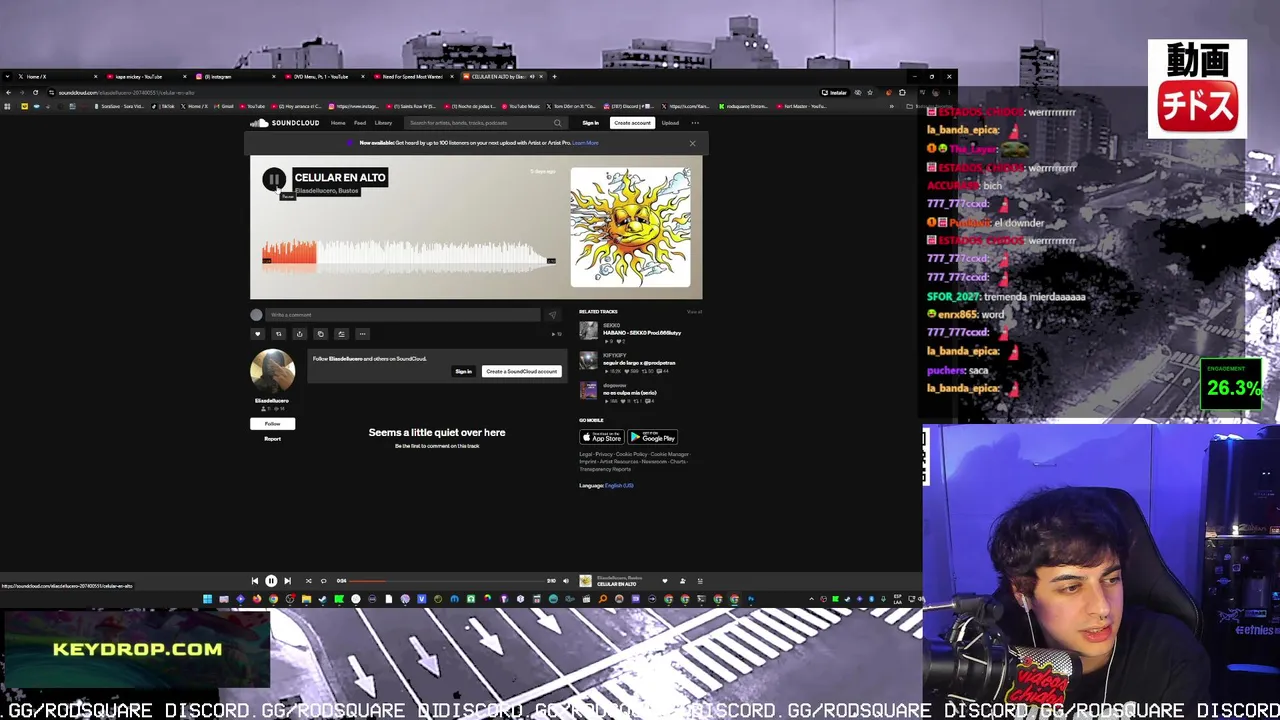Change language via English (US) link

(619, 486)
